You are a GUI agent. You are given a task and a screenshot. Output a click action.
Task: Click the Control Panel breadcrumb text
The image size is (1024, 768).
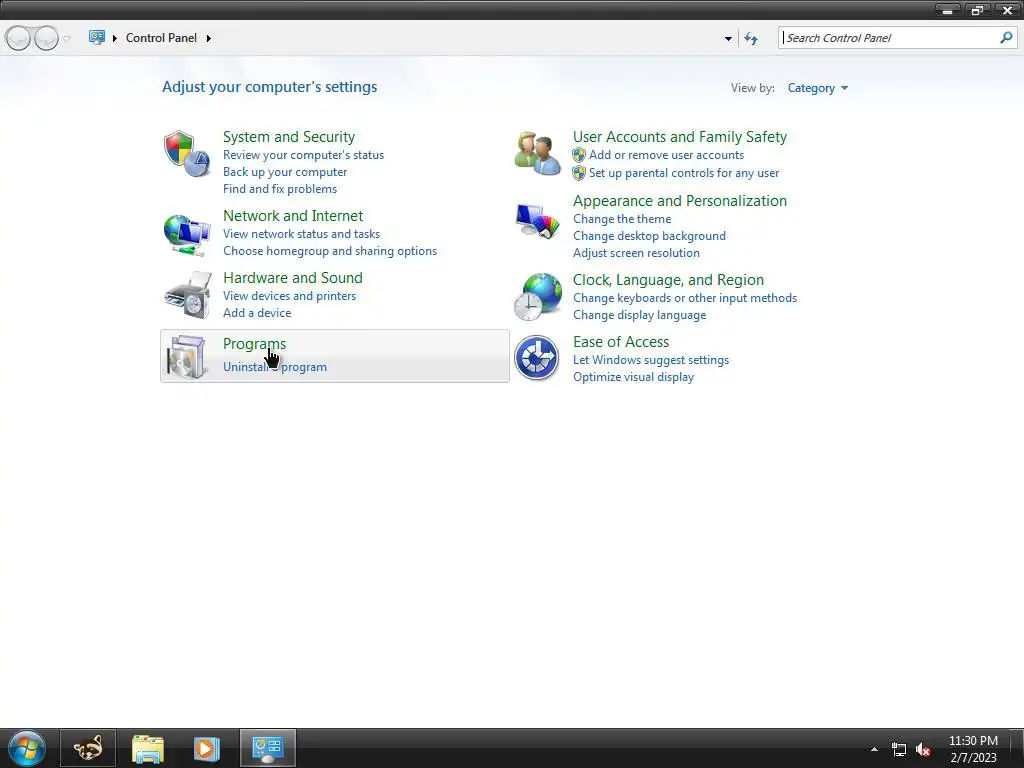tap(161, 38)
